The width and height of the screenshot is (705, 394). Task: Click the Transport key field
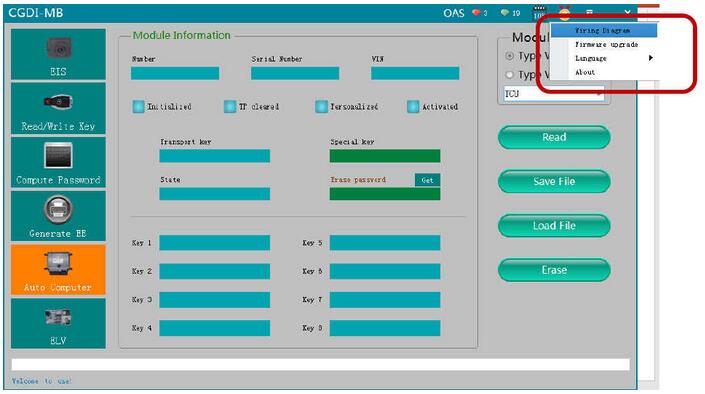point(214,156)
